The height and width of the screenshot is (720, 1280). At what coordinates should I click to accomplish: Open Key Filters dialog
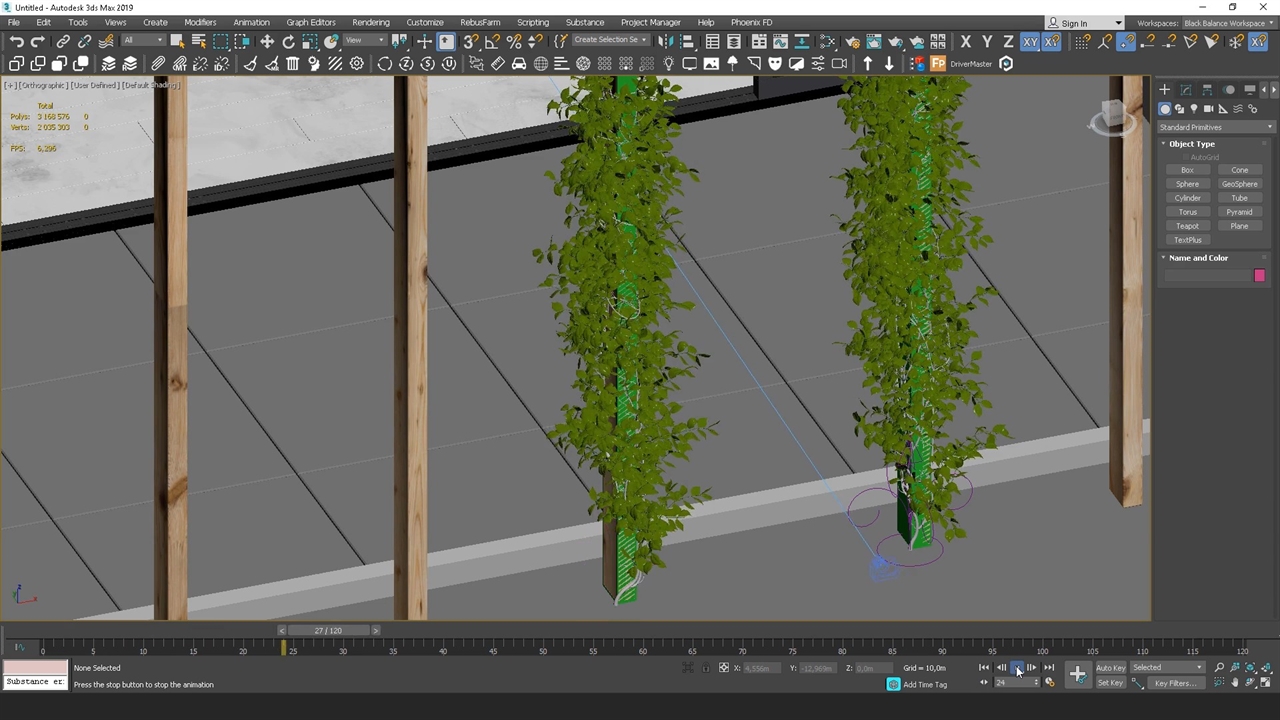tap(1174, 683)
